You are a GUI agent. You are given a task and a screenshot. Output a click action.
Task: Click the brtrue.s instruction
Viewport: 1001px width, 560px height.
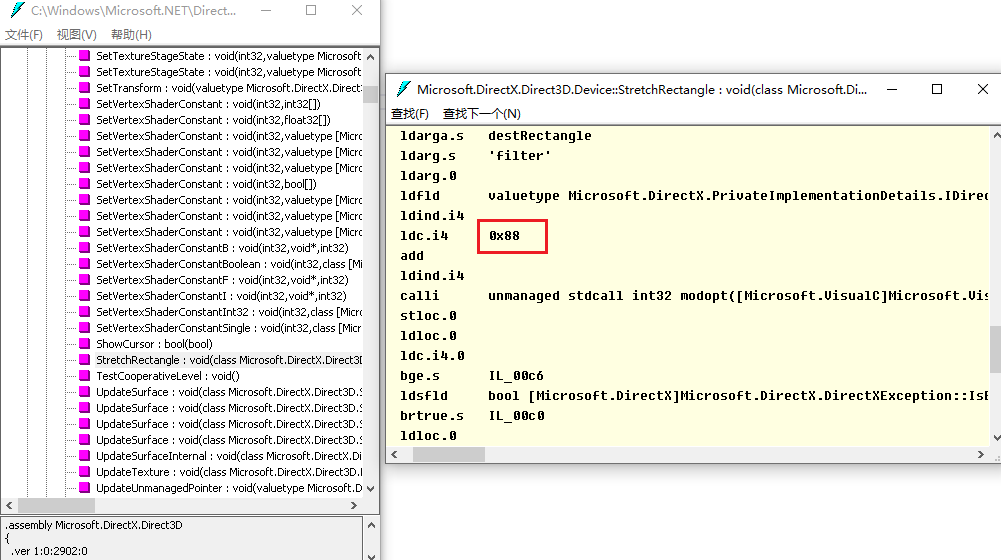432,416
